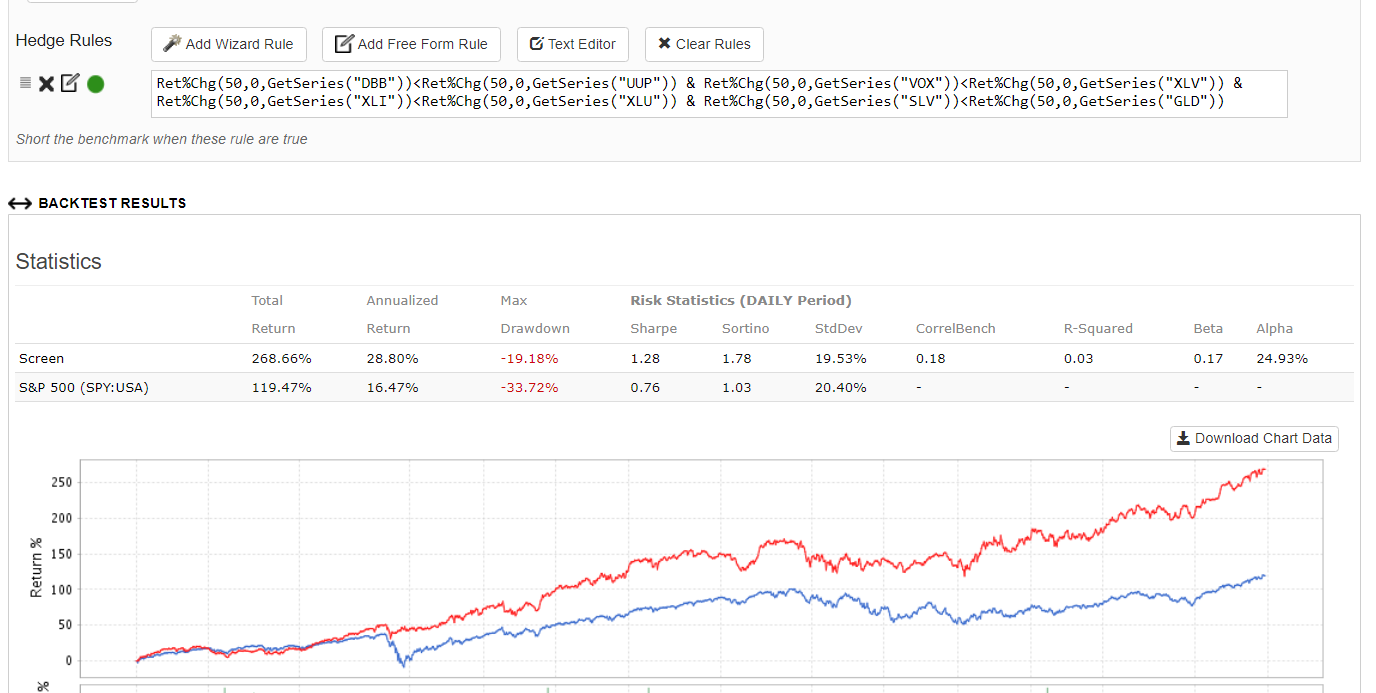The width and height of the screenshot is (1376, 693).
Task: Download Chart Data
Action: tap(1254, 438)
